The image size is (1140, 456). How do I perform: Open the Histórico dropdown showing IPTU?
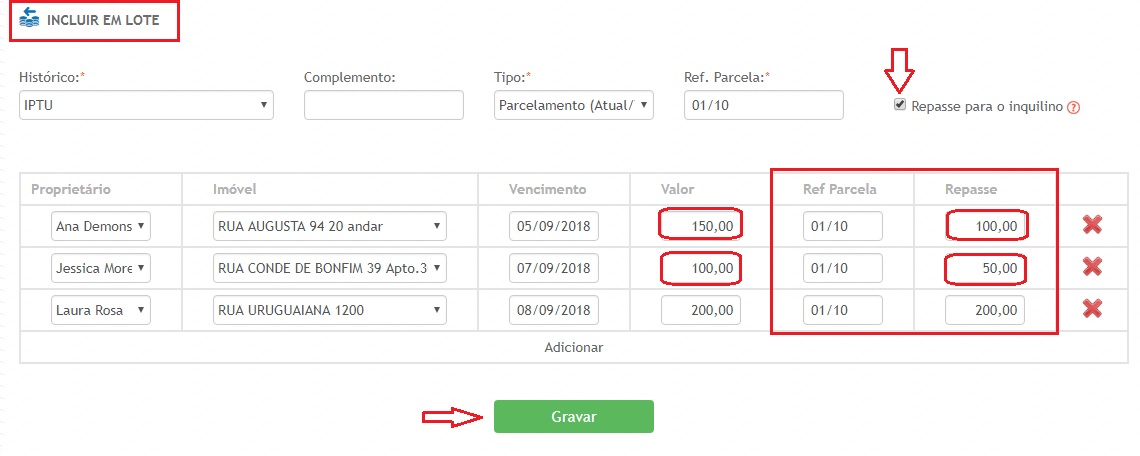(x=146, y=105)
